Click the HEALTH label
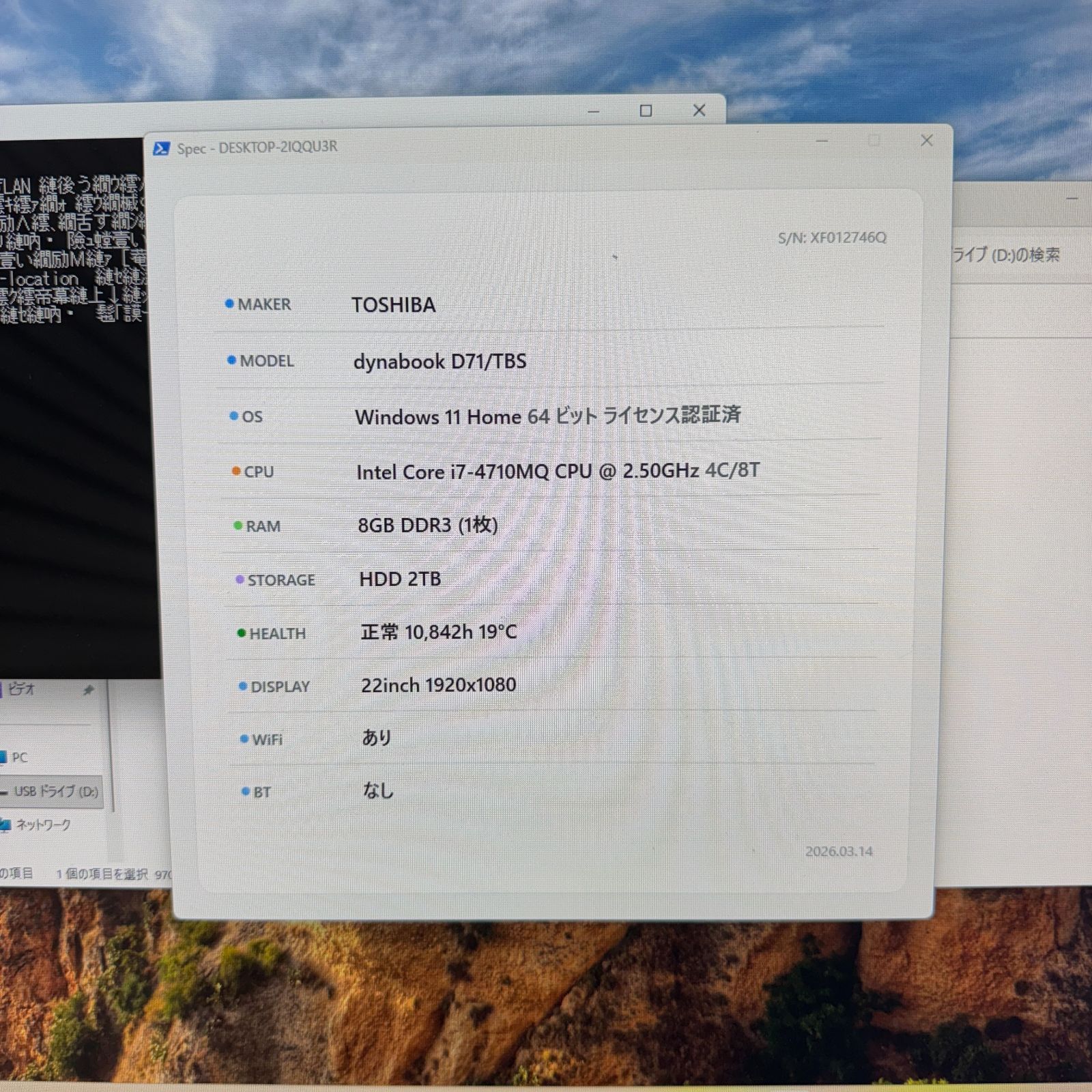1092x1092 pixels. (x=277, y=633)
